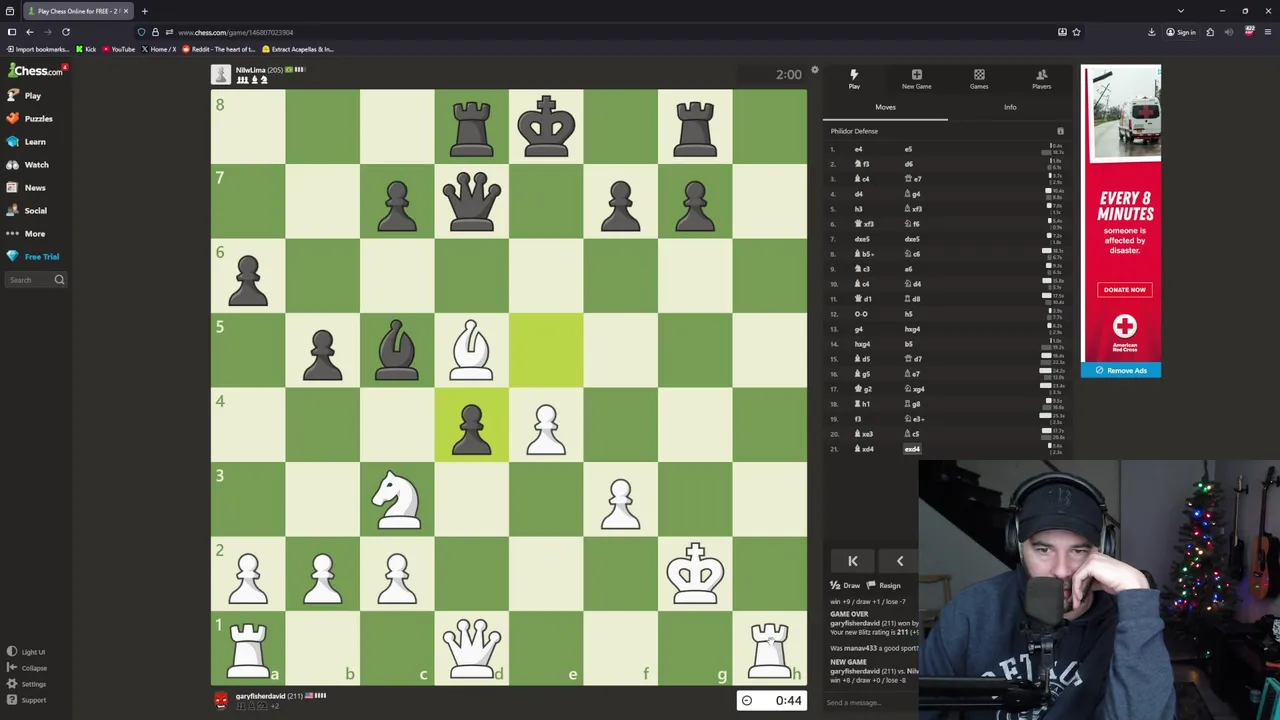Viewport: 1280px width, 720px height.
Task: Open board settings gear near opponent clock
Action: [814, 70]
